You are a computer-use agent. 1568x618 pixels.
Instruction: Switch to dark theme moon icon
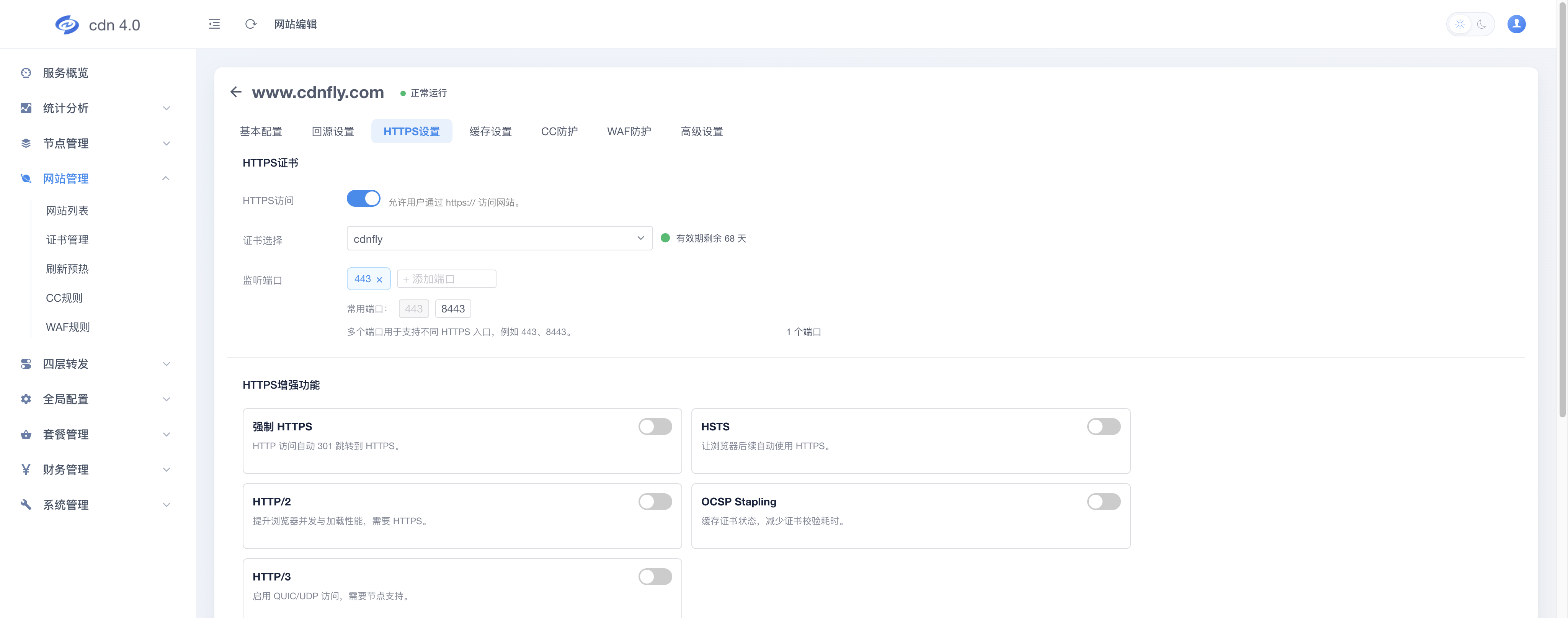click(x=1481, y=25)
